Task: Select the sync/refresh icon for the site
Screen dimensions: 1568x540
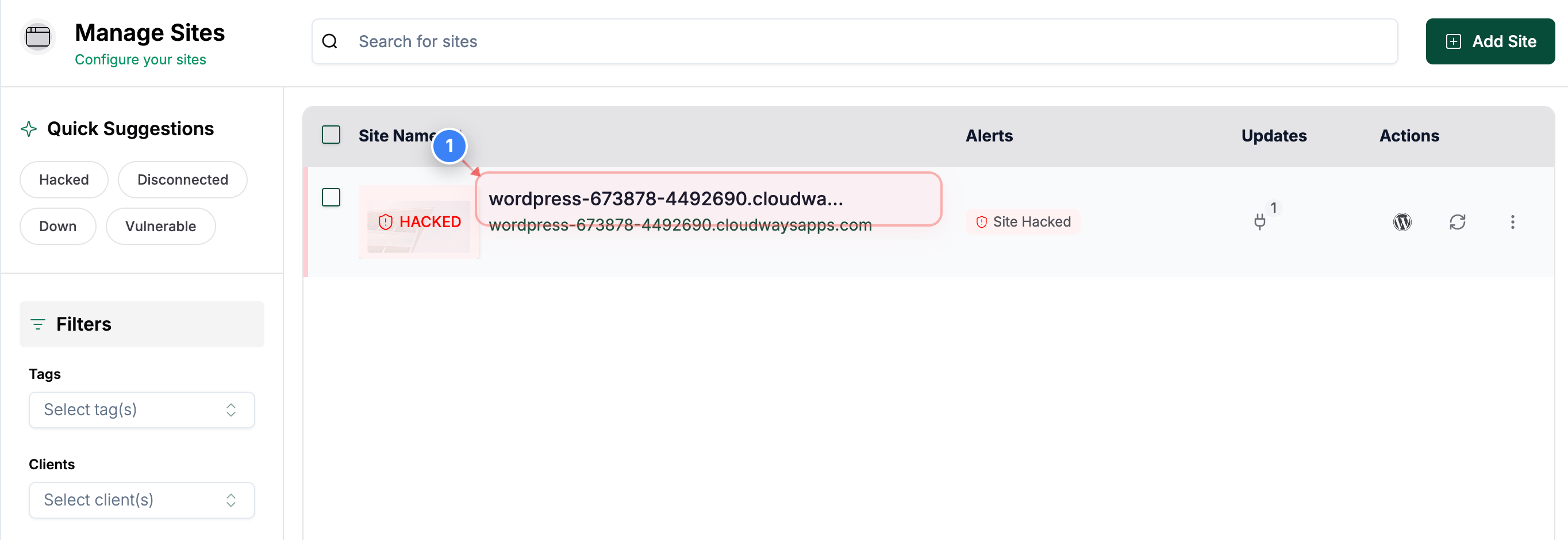Action: tap(1458, 221)
